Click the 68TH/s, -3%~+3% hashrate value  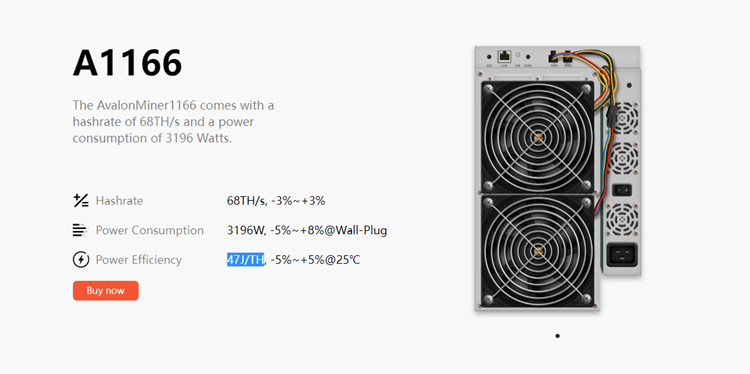coord(276,201)
